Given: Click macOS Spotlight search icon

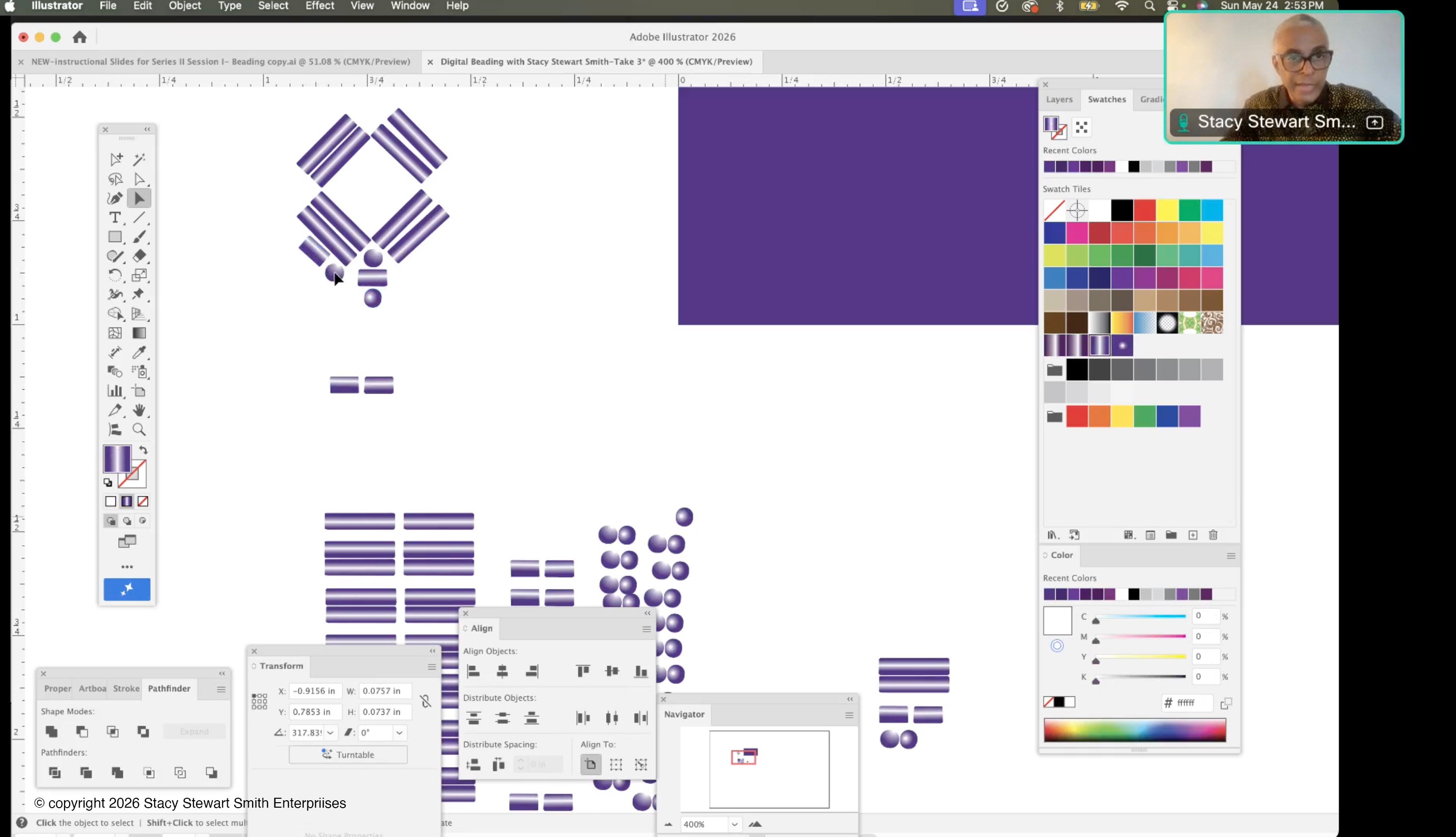Looking at the screenshot, I should [x=1149, y=6].
